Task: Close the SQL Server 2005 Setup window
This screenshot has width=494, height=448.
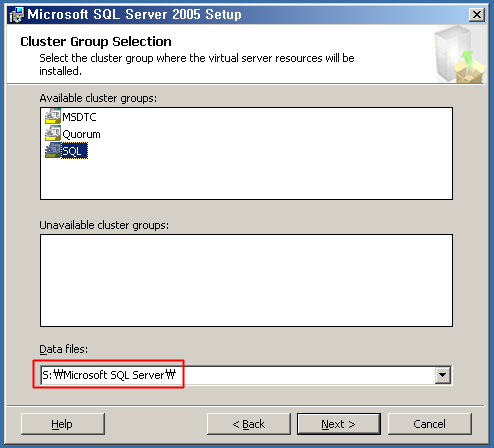Action: pyautogui.click(x=477, y=15)
